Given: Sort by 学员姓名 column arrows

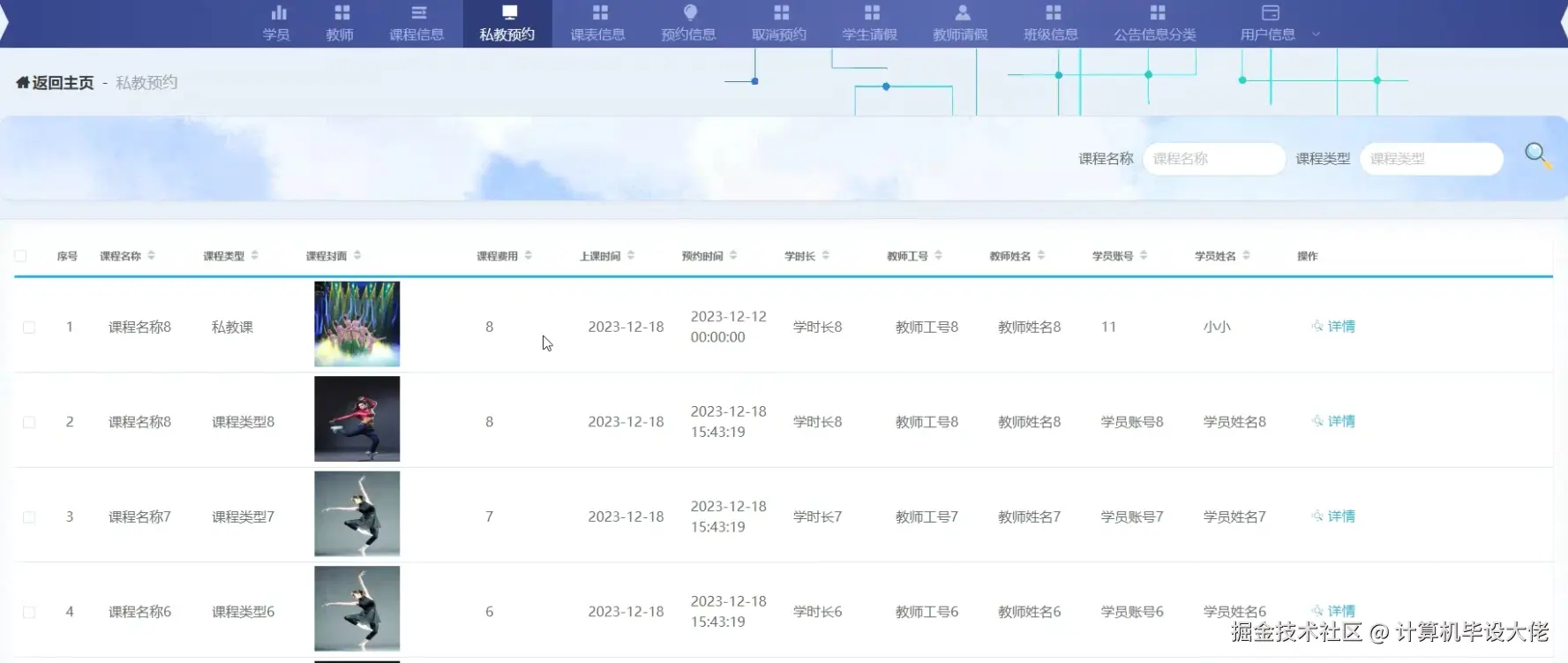Looking at the screenshot, I should (1246, 255).
